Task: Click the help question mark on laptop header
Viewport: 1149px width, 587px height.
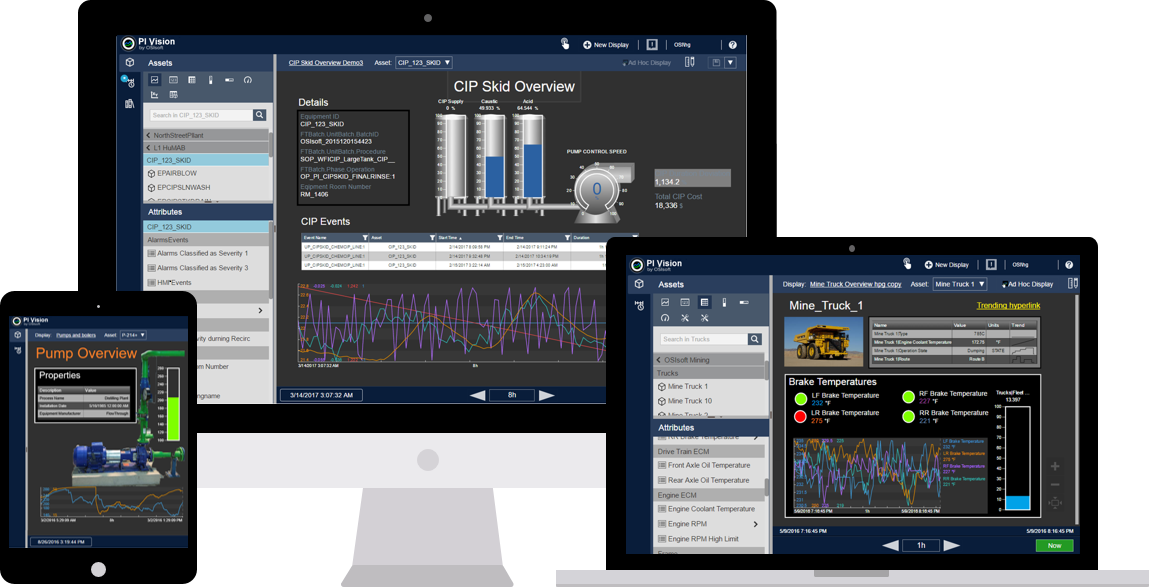Action: (x=1069, y=265)
